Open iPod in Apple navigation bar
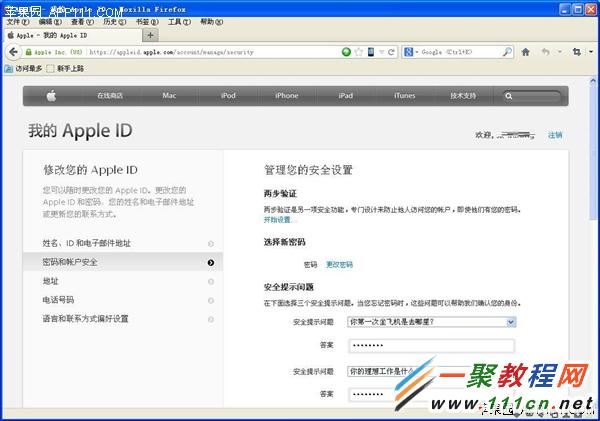 [x=228, y=96]
